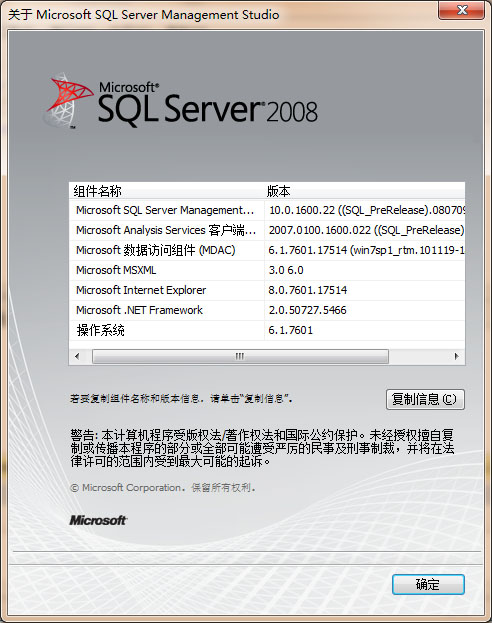Click the 版本 column header

[x=365, y=191]
